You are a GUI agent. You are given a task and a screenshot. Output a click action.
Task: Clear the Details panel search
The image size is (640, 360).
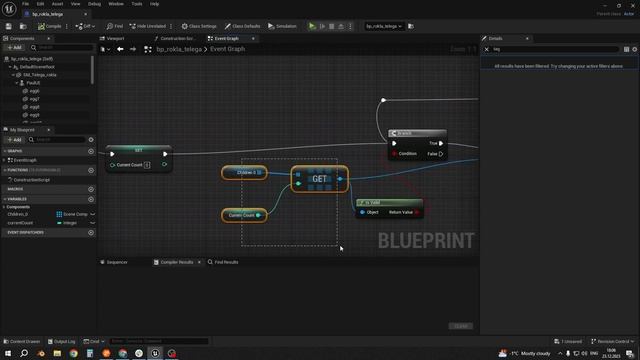click(x=487, y=49)
